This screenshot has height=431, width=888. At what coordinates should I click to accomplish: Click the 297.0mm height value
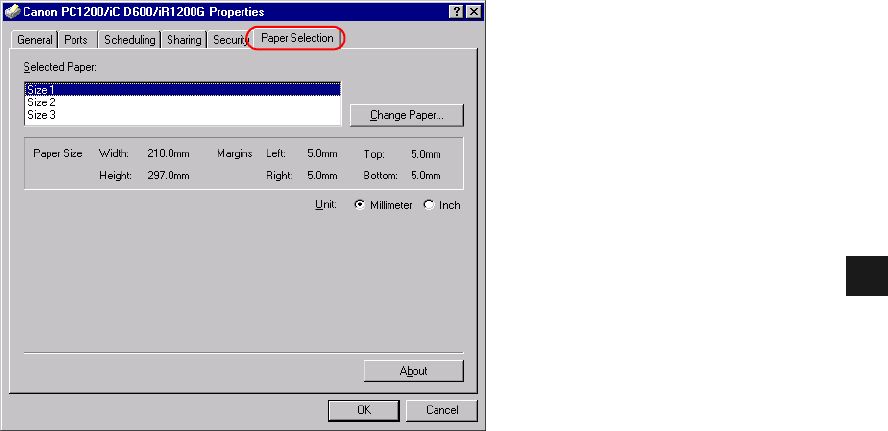[x=168, y=176]
